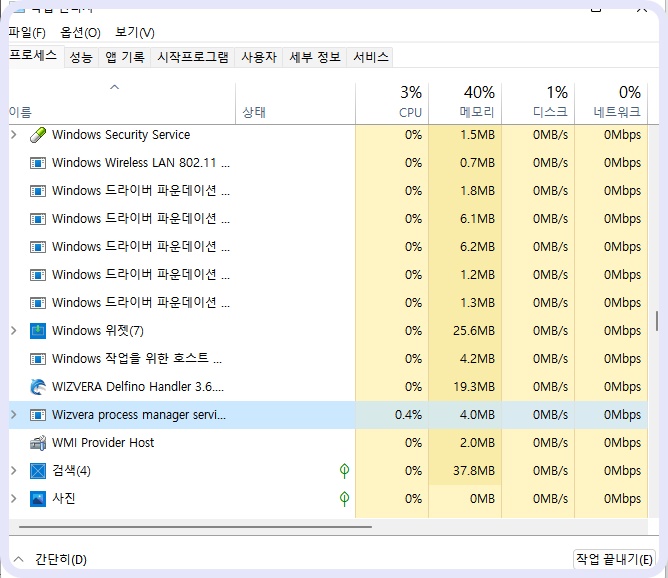Click the 사진 app icon
The width and height of the screenshot is (668, 578).
(38, 499)
